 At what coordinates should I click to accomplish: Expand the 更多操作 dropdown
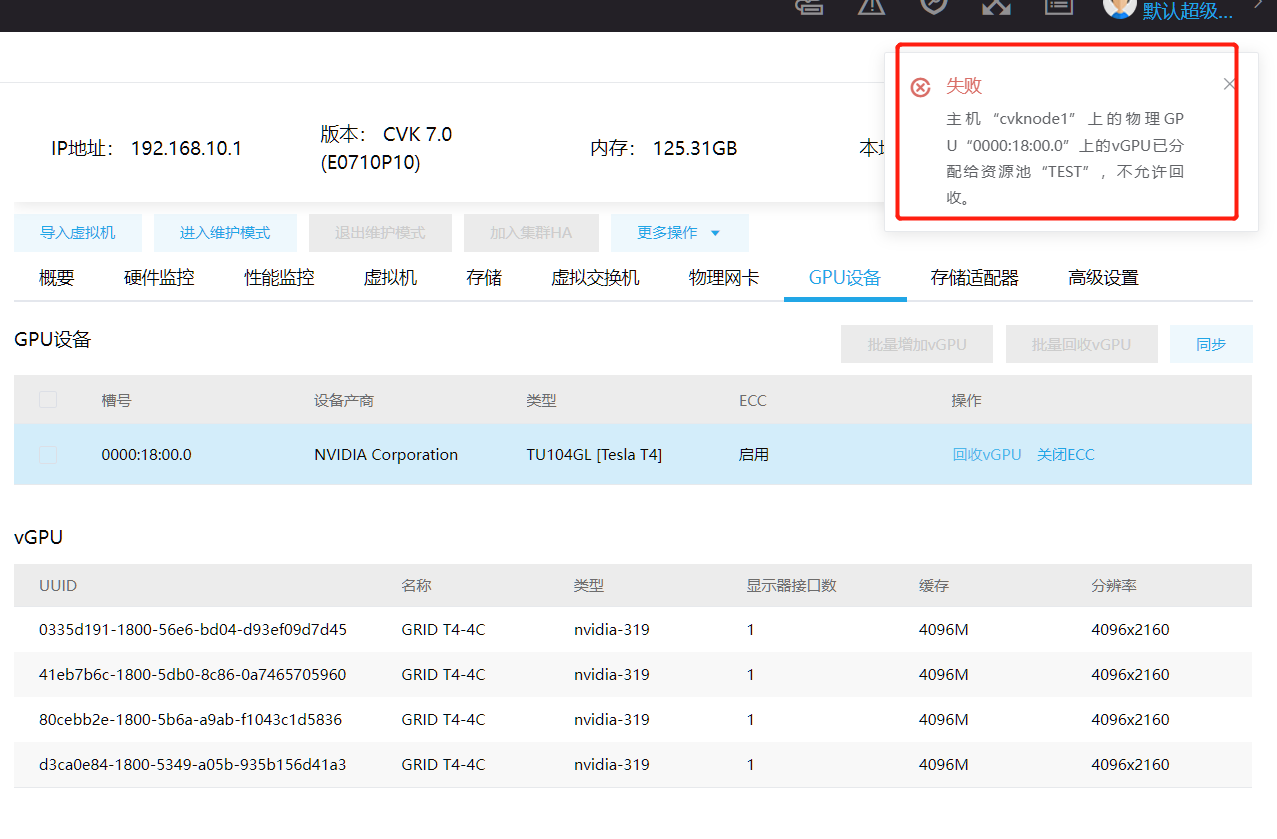[x=679, y=233]
